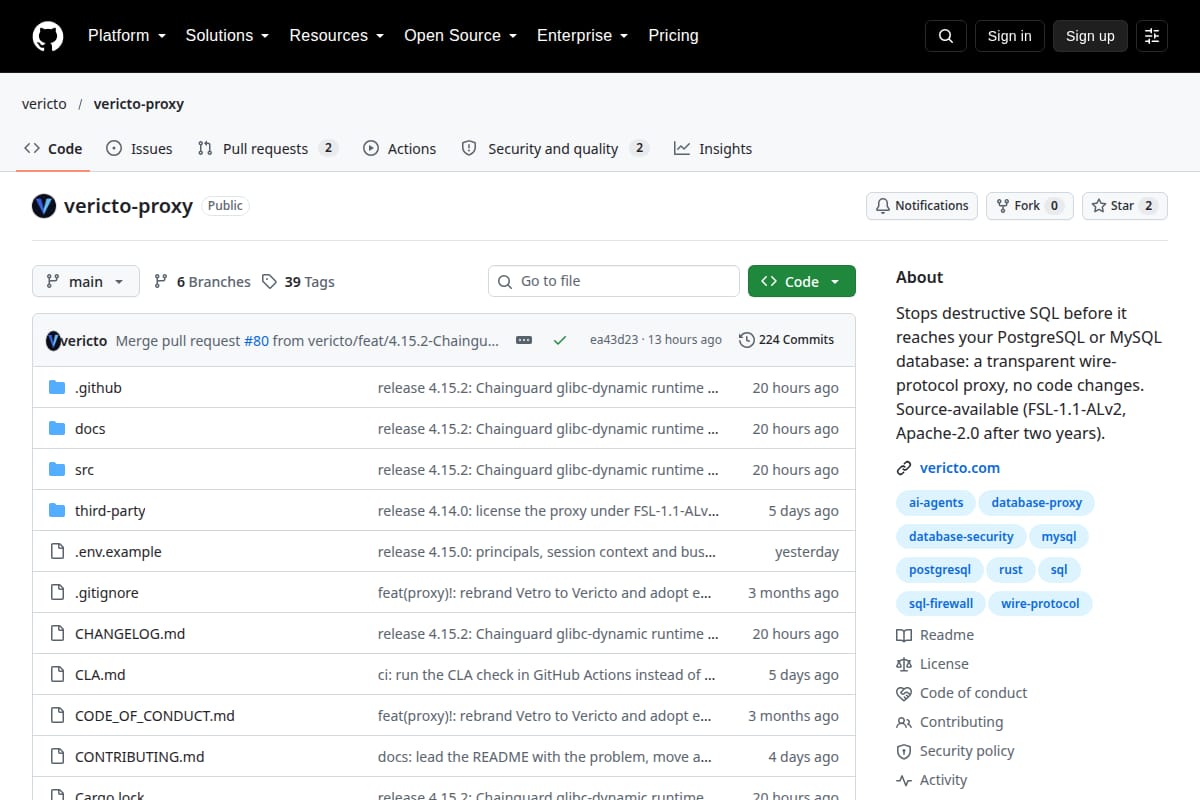The width and height of the screenshot is (1200, 800).
Task: Select the ai-agents topic tag
Action: [936, 503]
